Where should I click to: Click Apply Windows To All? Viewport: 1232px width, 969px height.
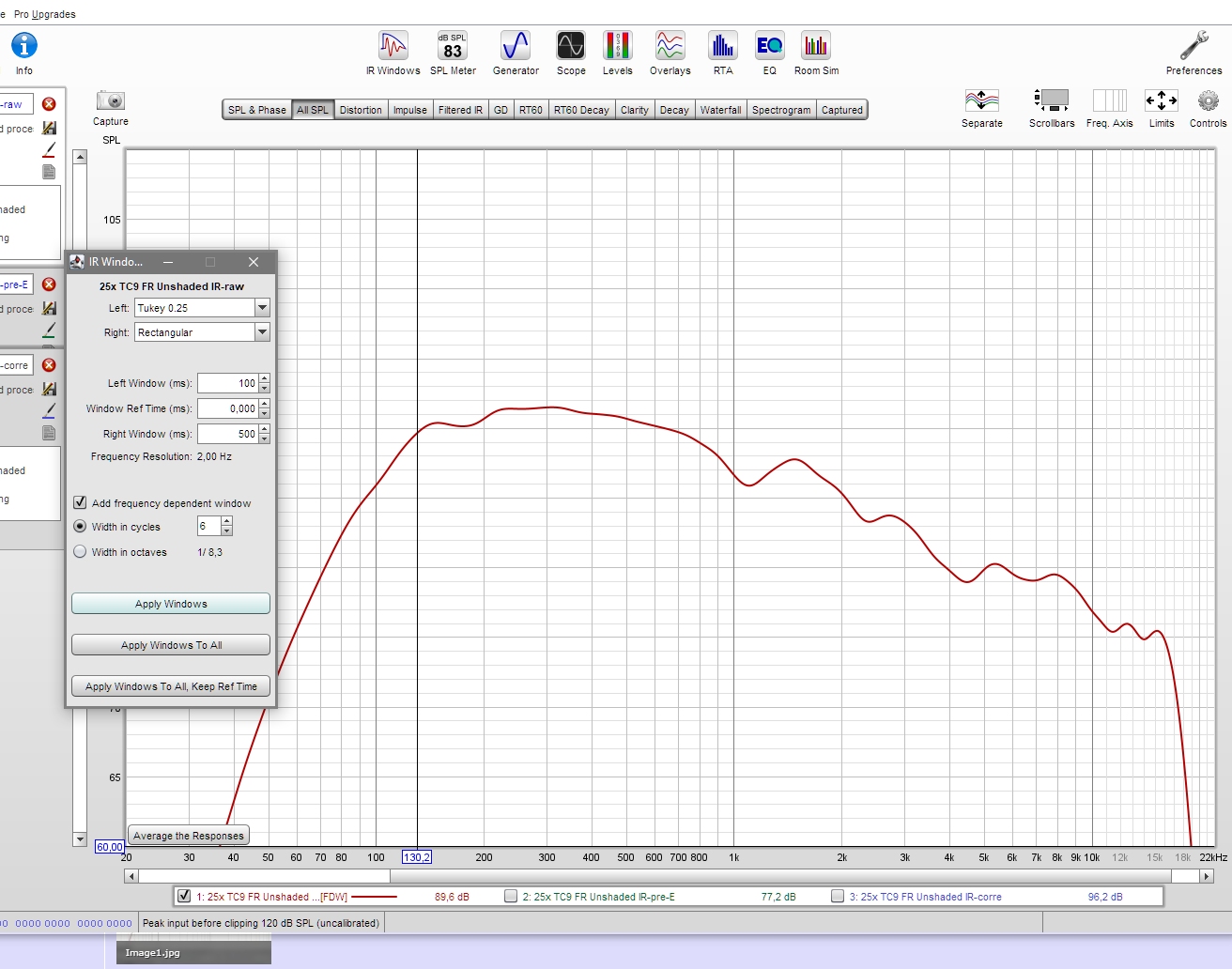tap(171, 645)
